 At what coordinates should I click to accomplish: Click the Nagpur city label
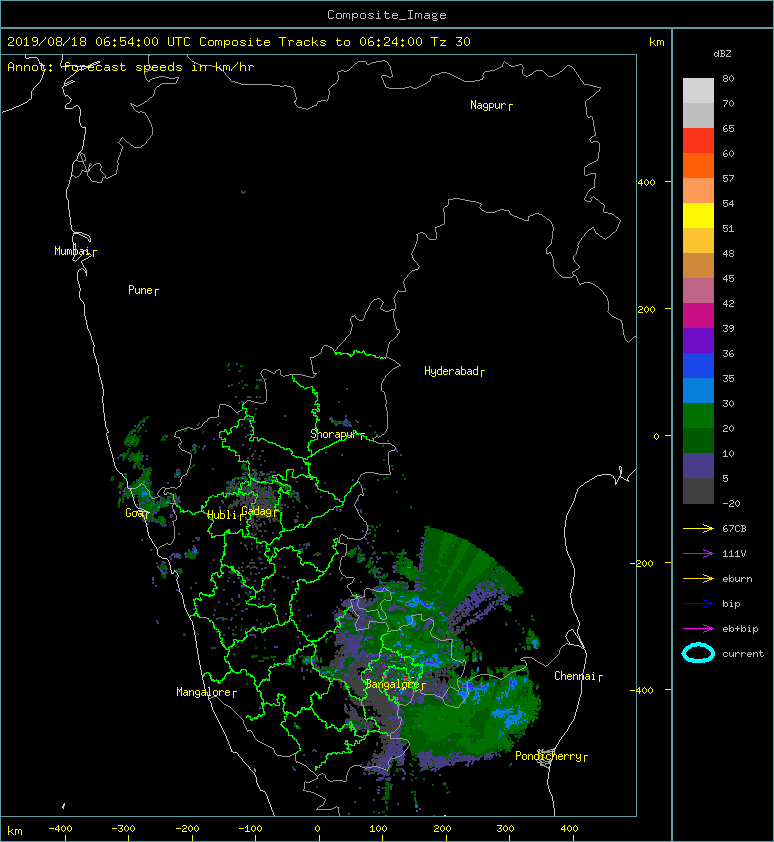coord(488,105)
